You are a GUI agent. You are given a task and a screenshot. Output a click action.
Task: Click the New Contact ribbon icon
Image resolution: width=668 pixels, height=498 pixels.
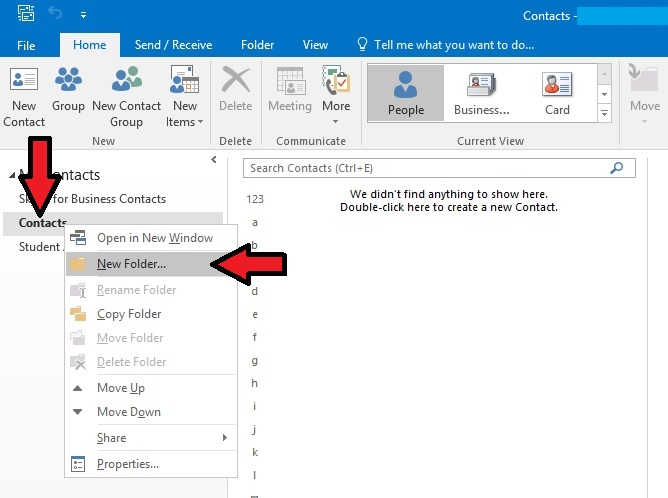[x=24, y=97]
